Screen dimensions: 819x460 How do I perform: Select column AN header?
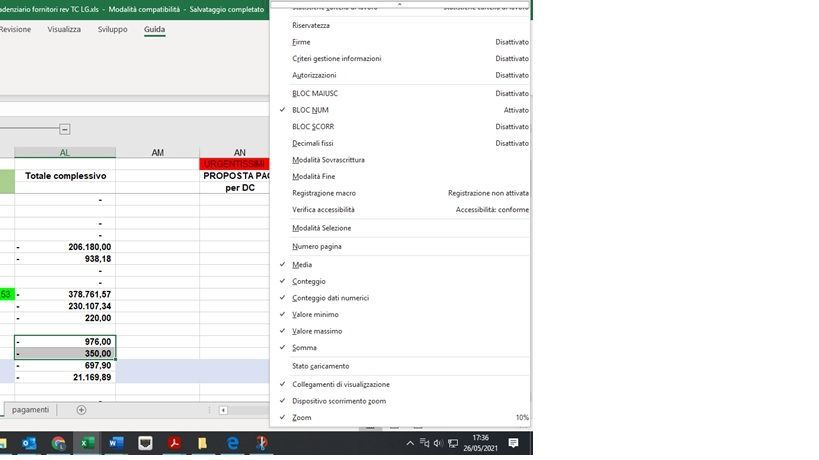tap(235, 152)
